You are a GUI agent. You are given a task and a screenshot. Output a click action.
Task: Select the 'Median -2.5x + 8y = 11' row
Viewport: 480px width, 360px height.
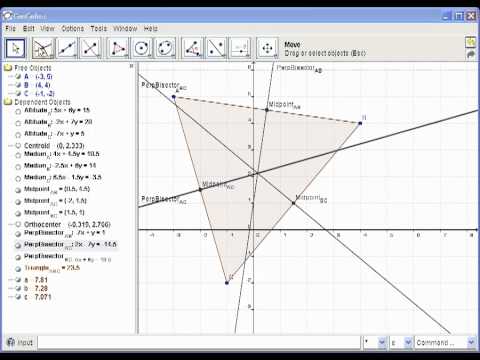click(60, 166)
